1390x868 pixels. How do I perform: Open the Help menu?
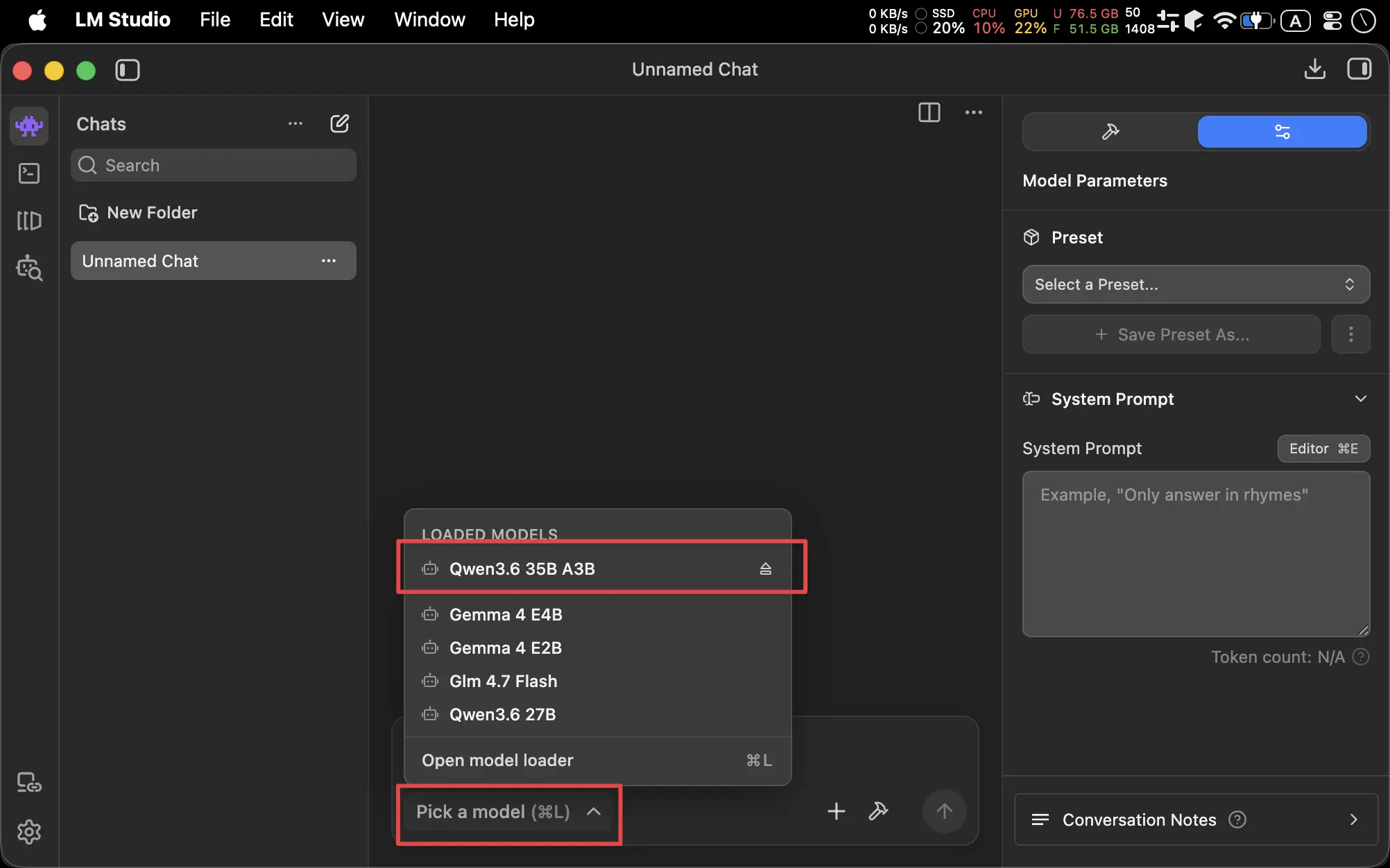coord(514,19)
